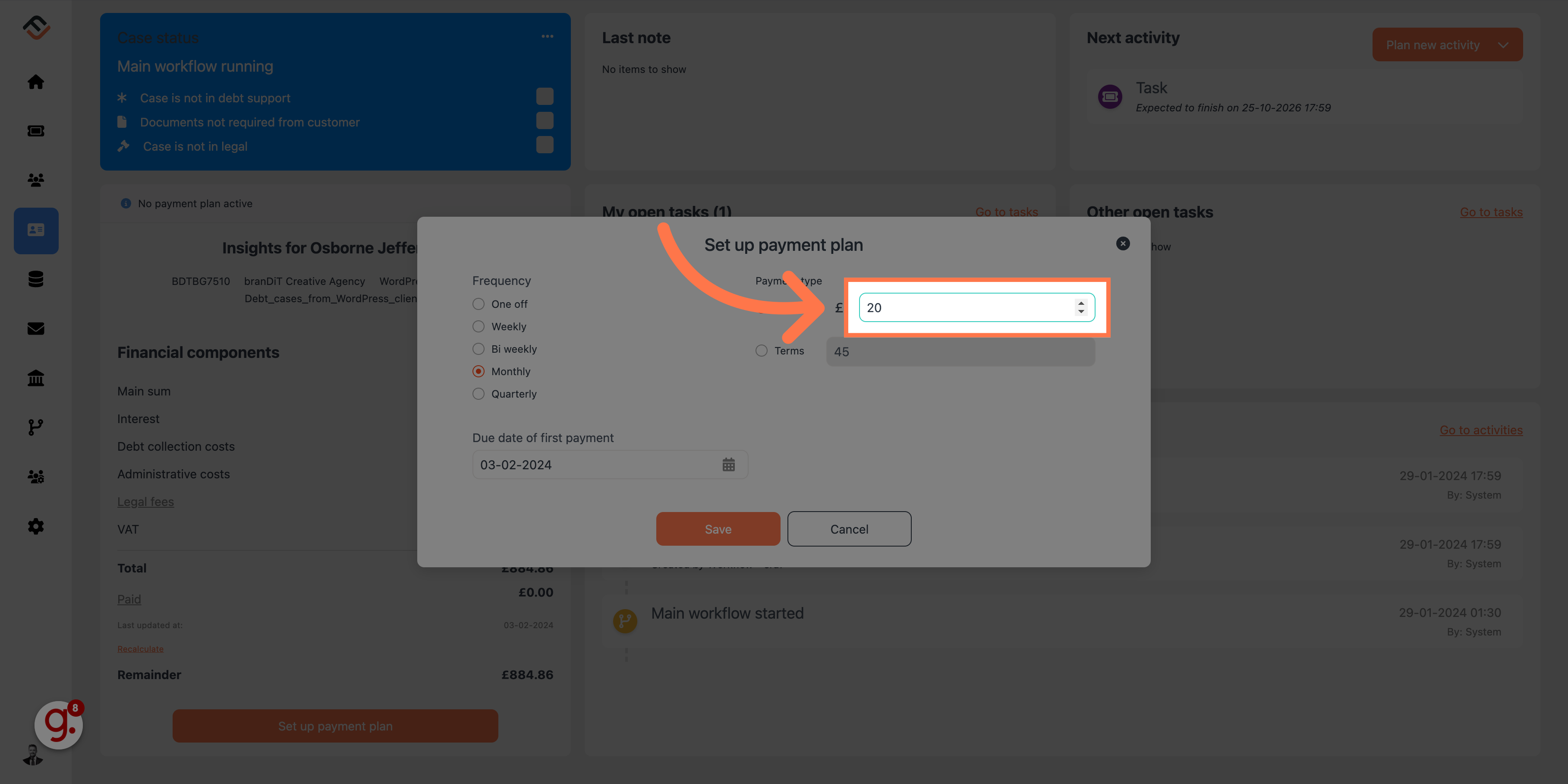Toggle the Terms payment type option
The image size is (1568, 784).
(x=761, y=351)
